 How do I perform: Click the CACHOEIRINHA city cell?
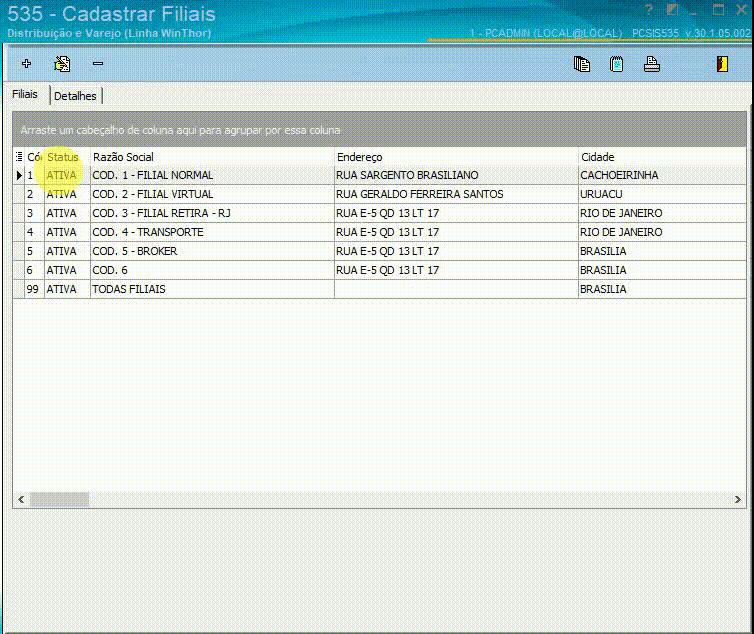pos(662,175)
